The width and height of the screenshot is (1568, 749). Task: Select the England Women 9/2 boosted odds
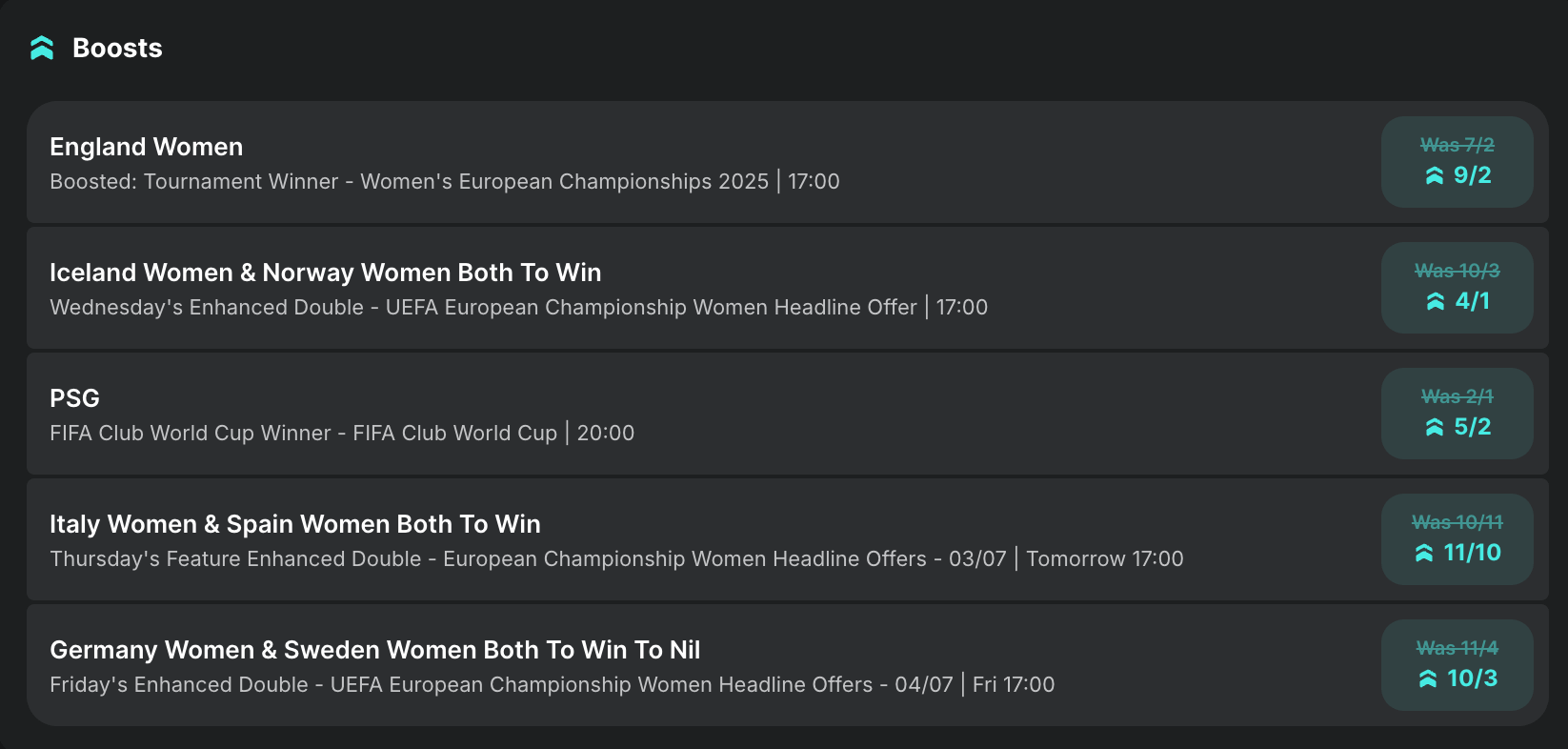[1457, 162]
